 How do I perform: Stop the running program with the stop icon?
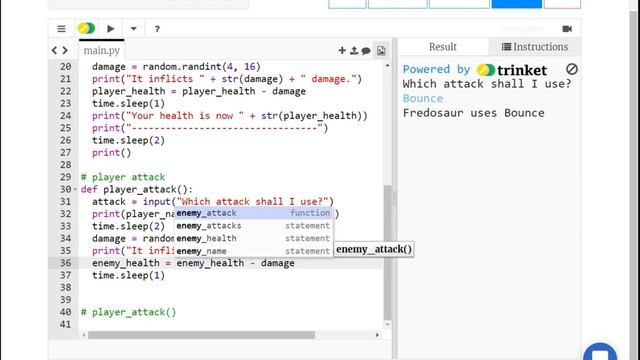point(572,69)
